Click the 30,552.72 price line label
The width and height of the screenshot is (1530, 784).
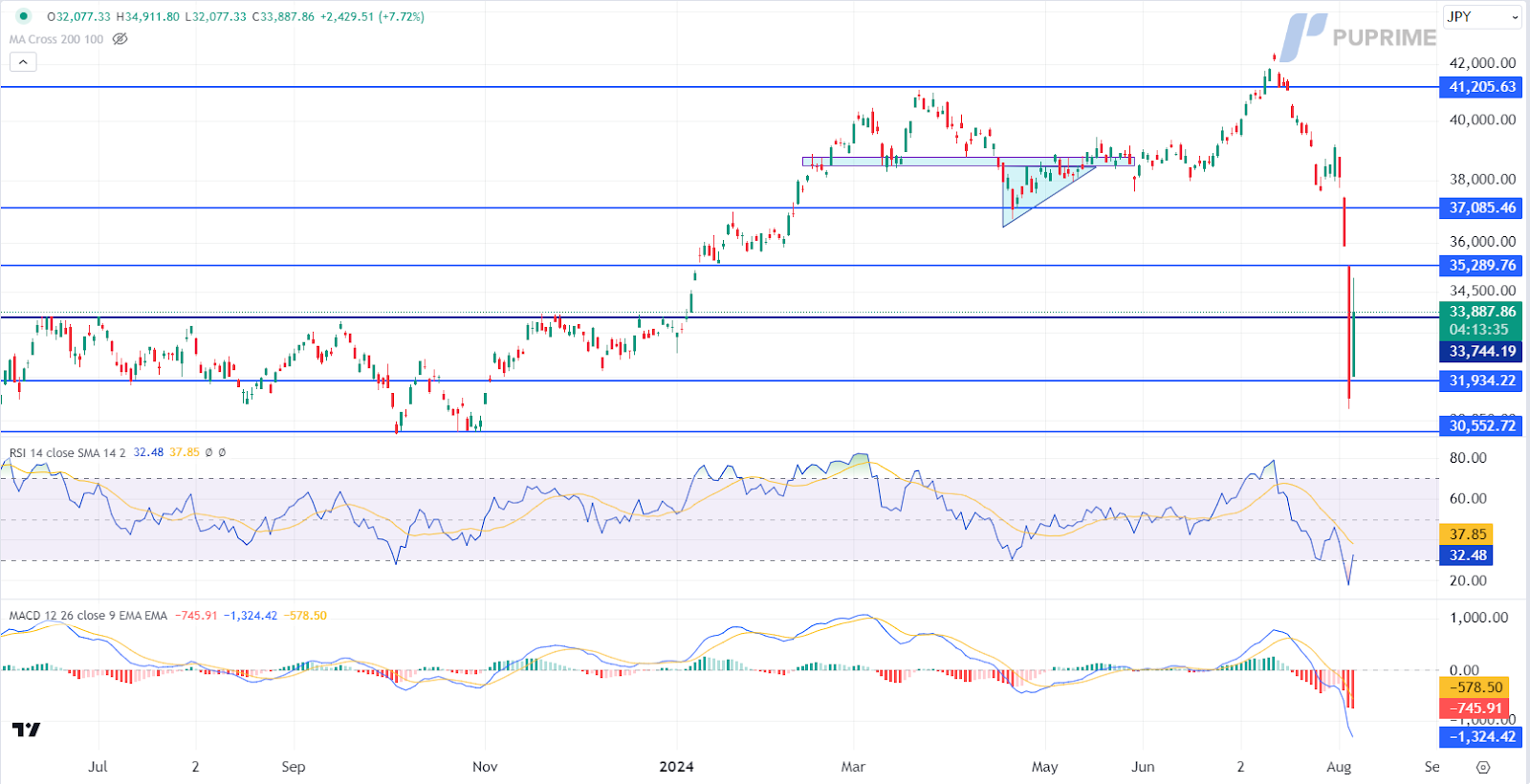tap(1480, 425)
